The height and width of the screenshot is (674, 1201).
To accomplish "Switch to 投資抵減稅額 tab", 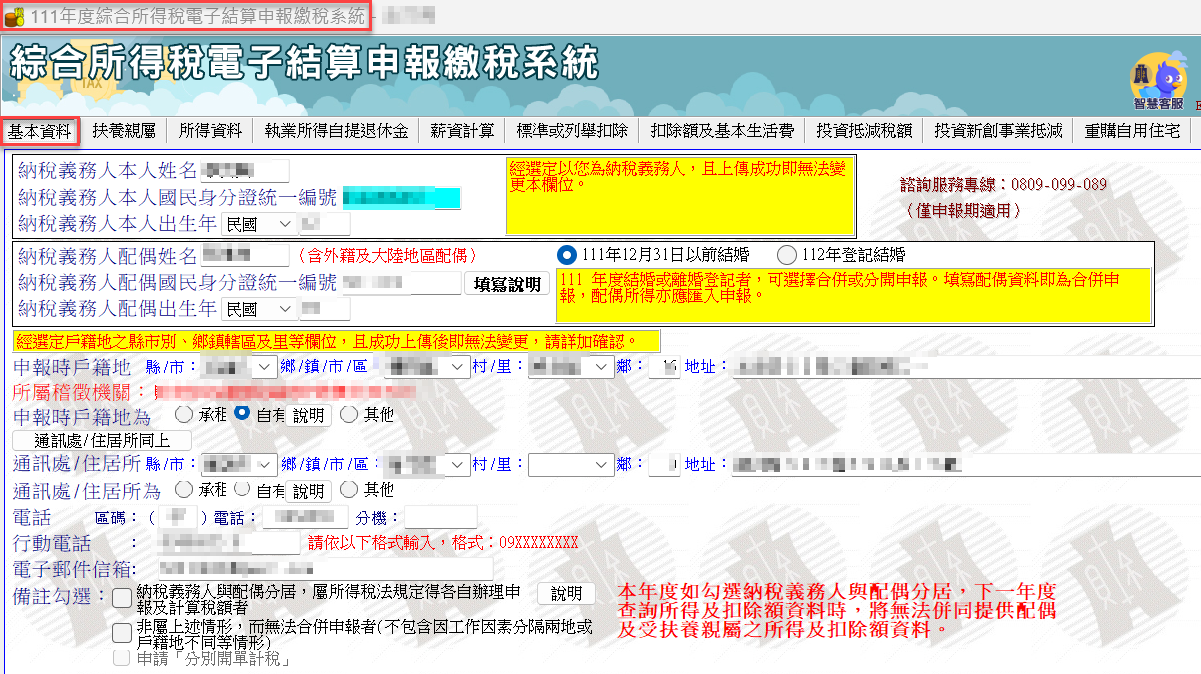I will (864, 131).
